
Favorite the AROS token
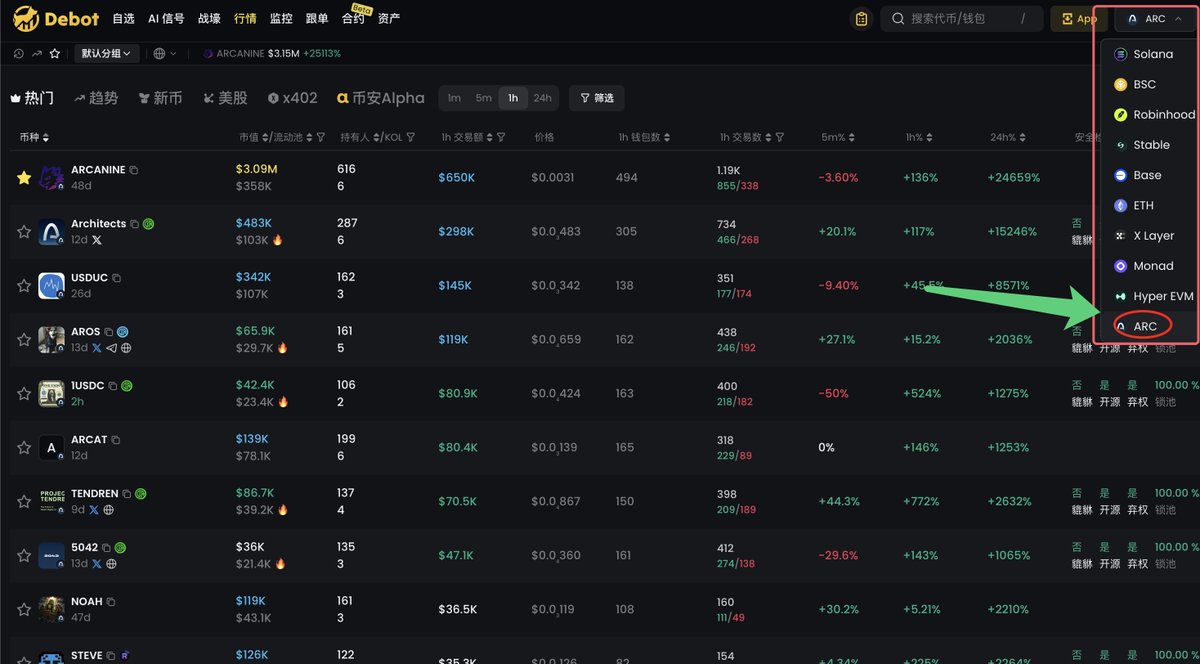pyautogui.click(x=24, y=340)
